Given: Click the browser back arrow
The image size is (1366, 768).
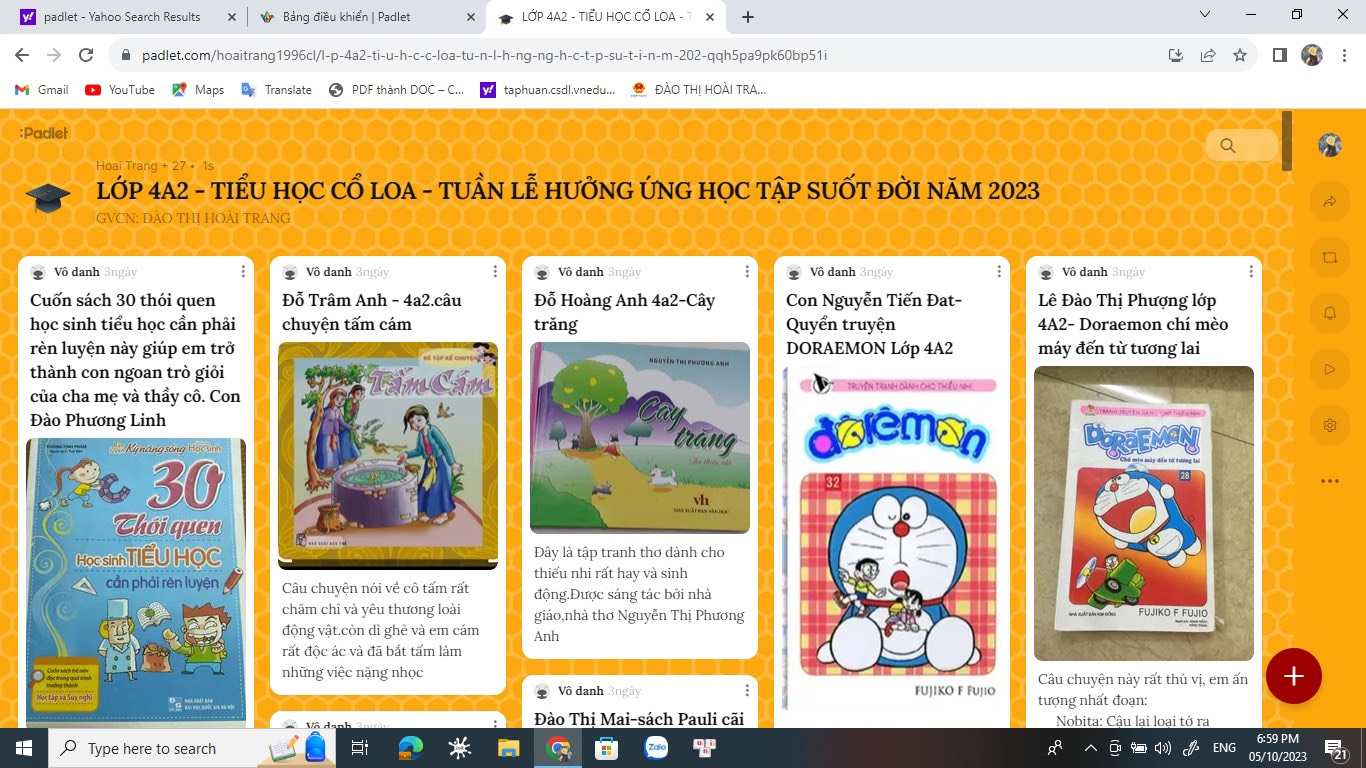Looking at the screenshot, I should [22, 55].
